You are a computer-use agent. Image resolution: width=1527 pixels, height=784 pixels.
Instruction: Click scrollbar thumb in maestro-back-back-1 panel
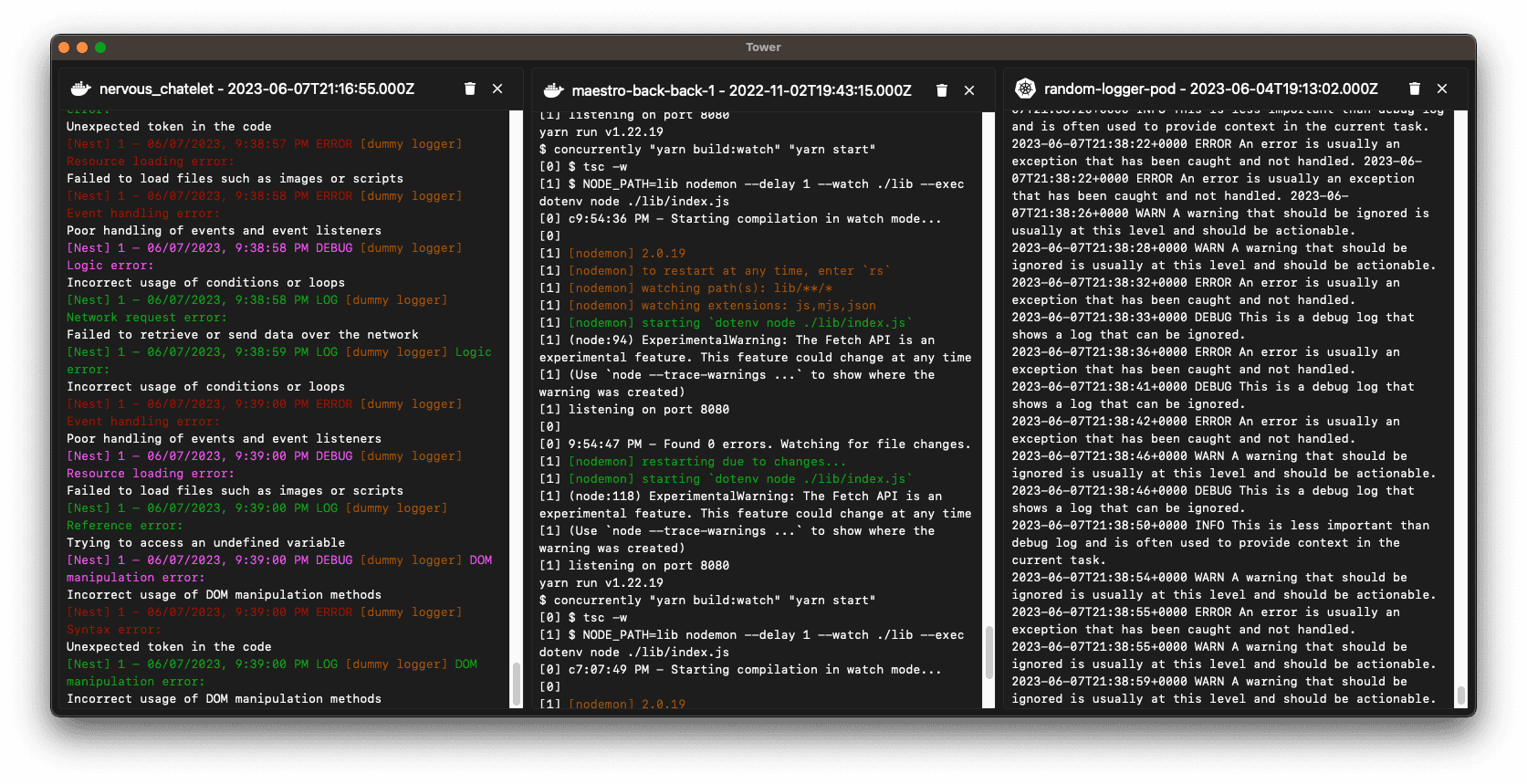988,653
